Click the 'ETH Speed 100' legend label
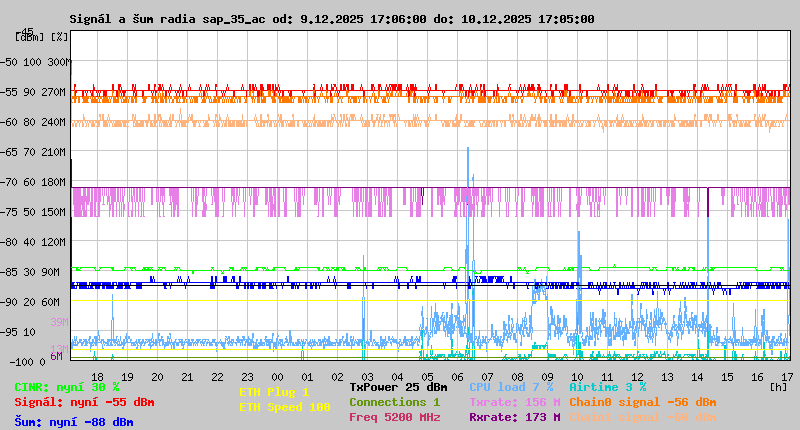This screenshot has width=800, height=430. click(x=284, y=407)
